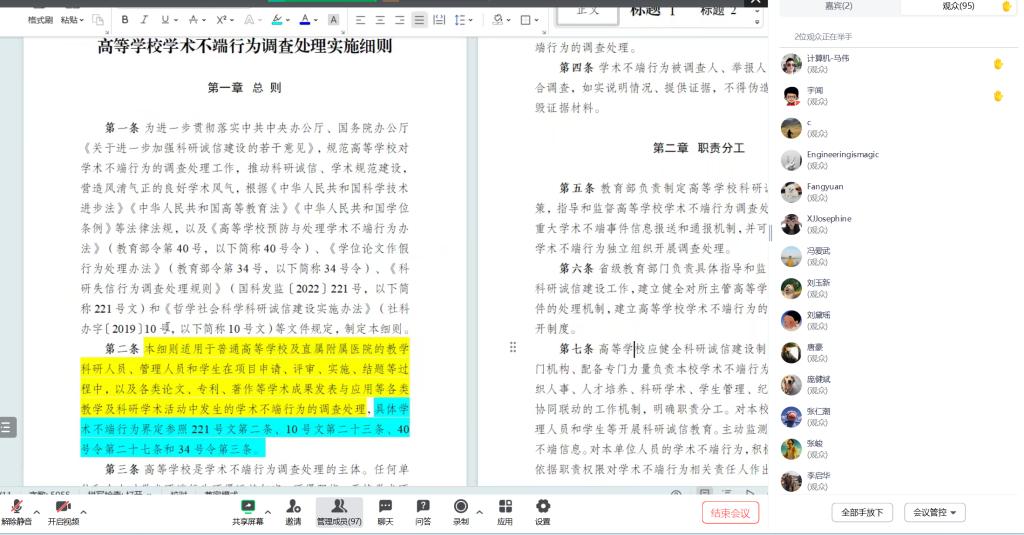1024x535 pixels.
Task: Apply the text highlight color
Action: coord(277,20)
